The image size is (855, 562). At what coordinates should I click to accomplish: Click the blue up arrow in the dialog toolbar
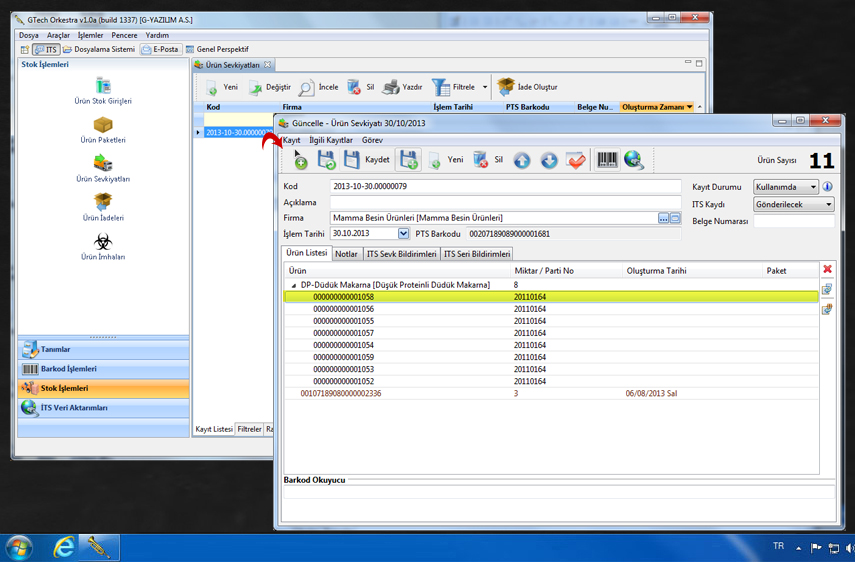[522, 161]
